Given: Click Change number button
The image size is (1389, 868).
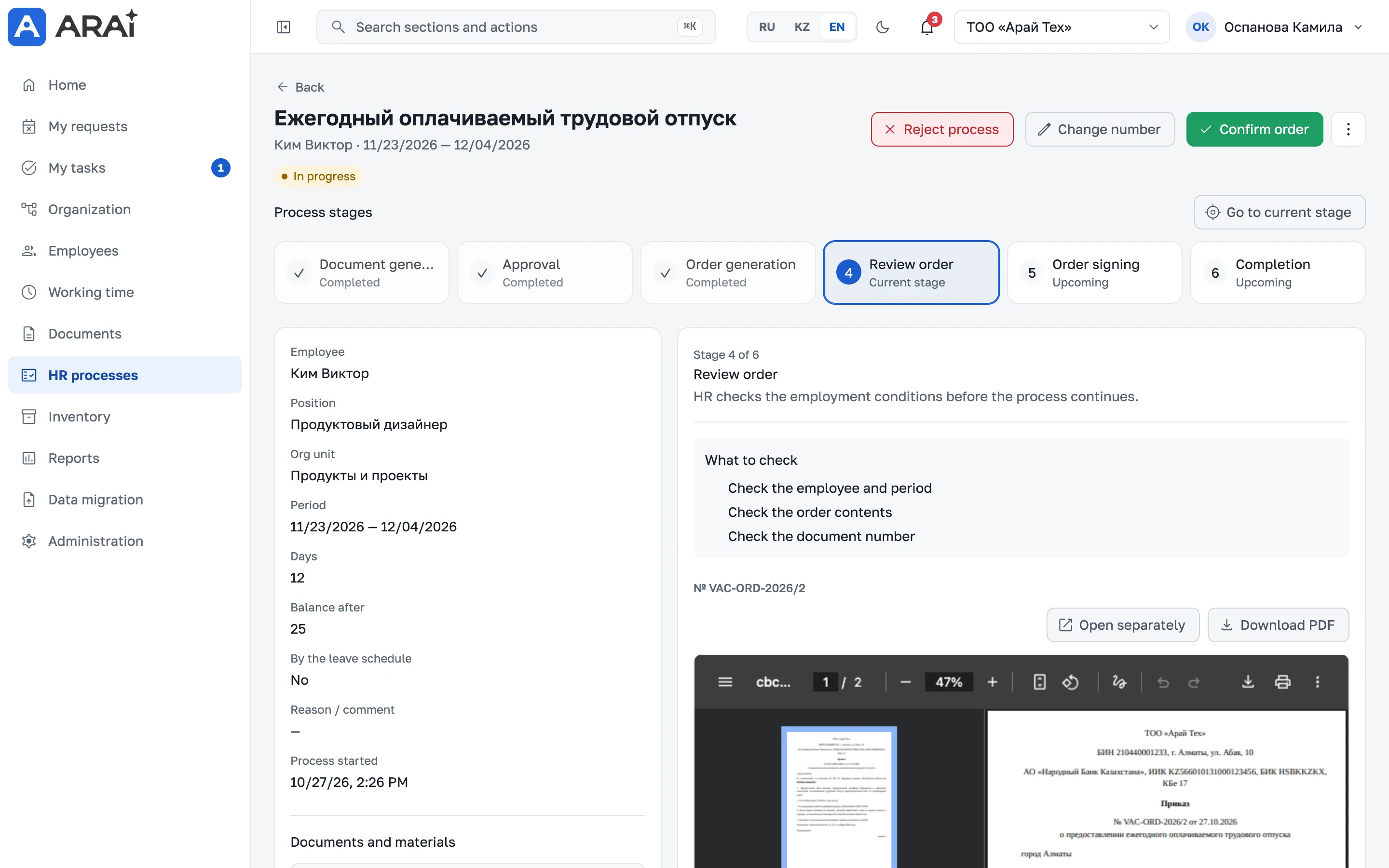Looking at the screenshot, I should tap(1100, 129).
